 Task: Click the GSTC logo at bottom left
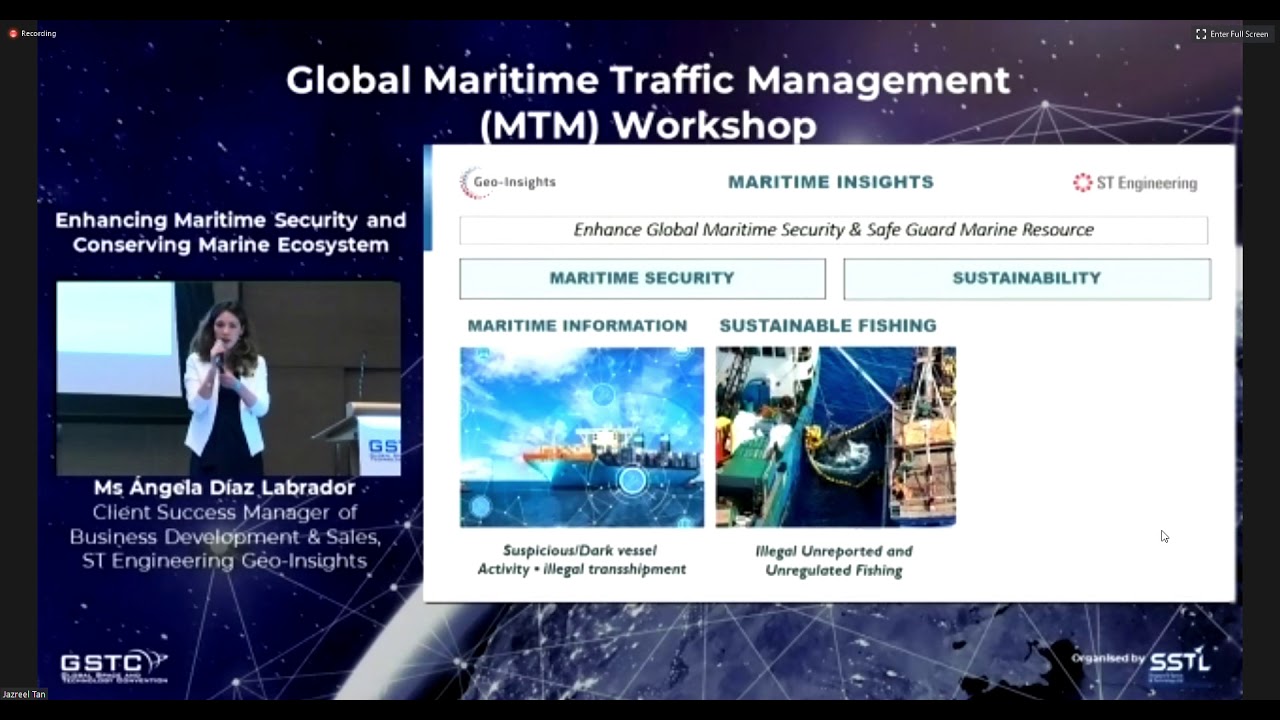coord(113,665)
